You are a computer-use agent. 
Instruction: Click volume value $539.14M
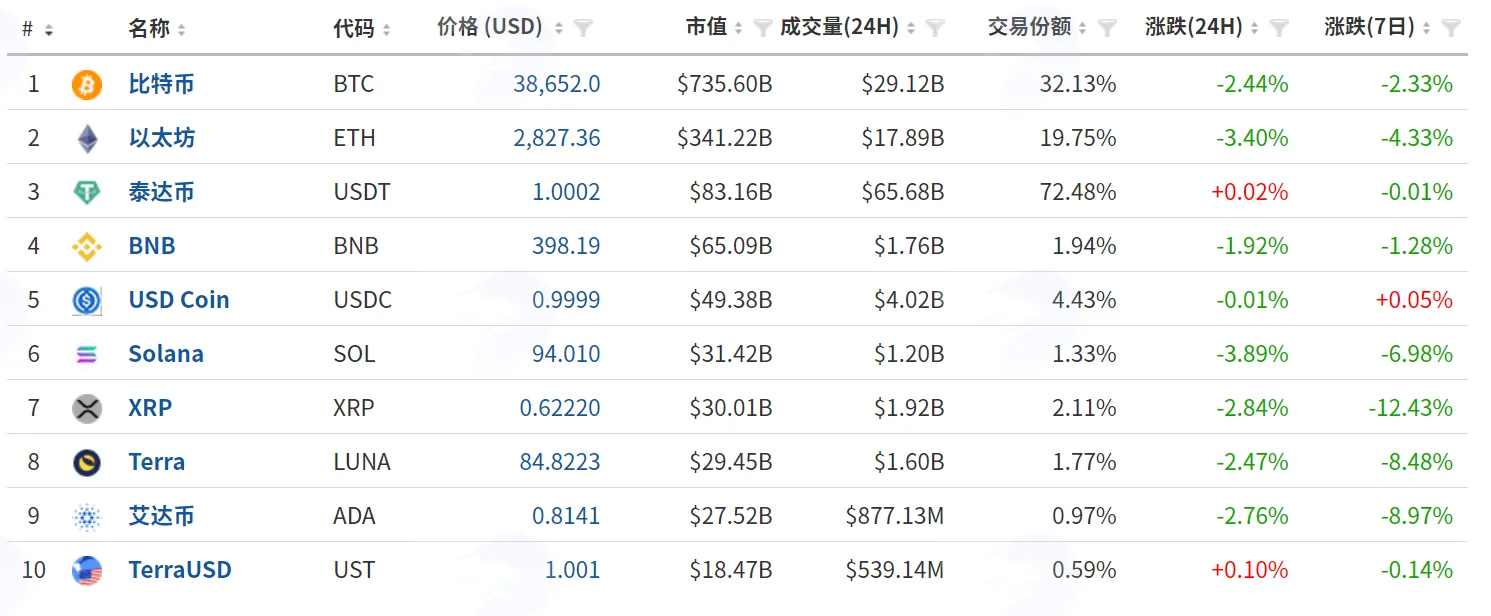pyautogui.click(x=895, y=570)
